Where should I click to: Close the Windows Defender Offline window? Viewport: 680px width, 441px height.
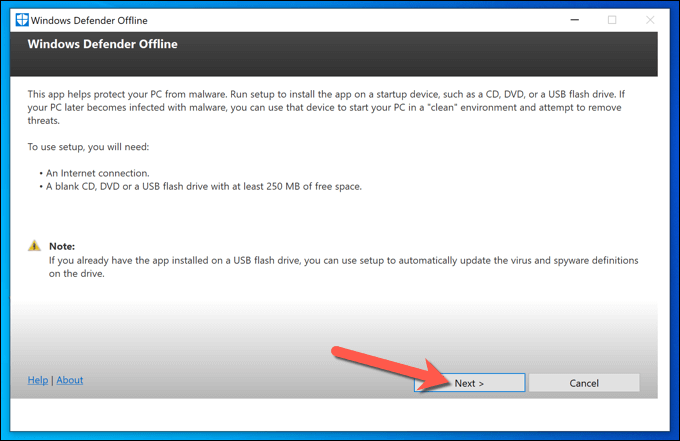coord(650,20)
